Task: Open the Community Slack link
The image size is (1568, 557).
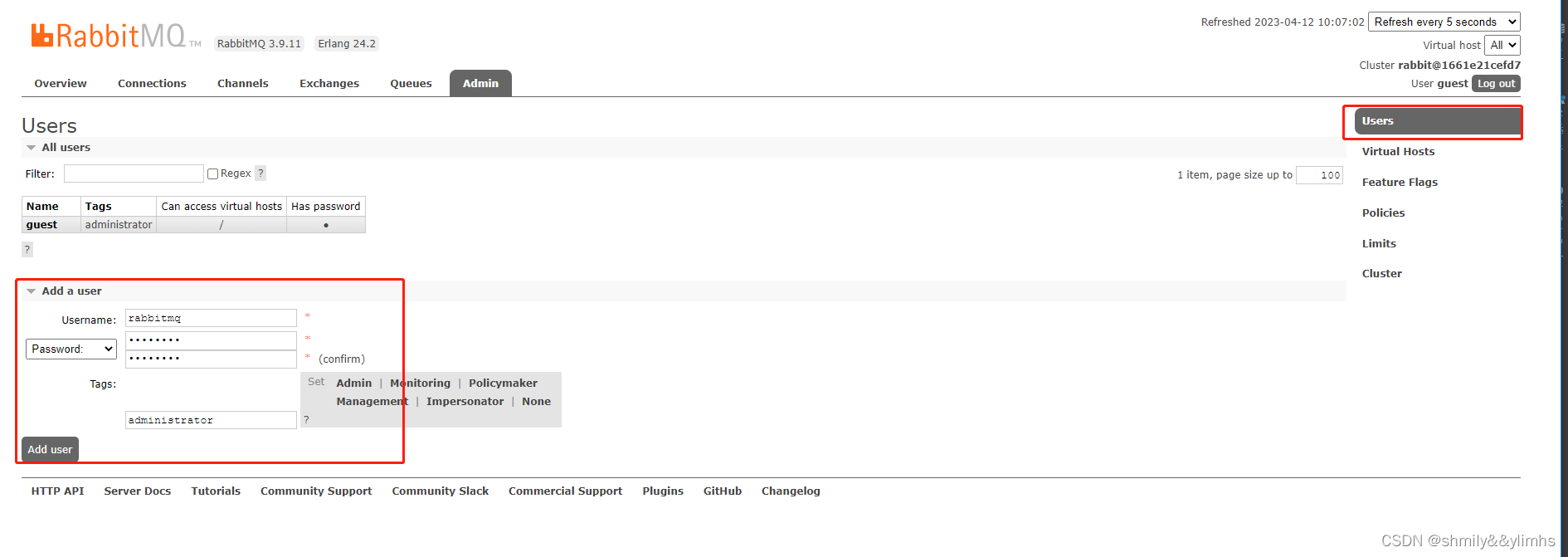Action: point(440,491)
